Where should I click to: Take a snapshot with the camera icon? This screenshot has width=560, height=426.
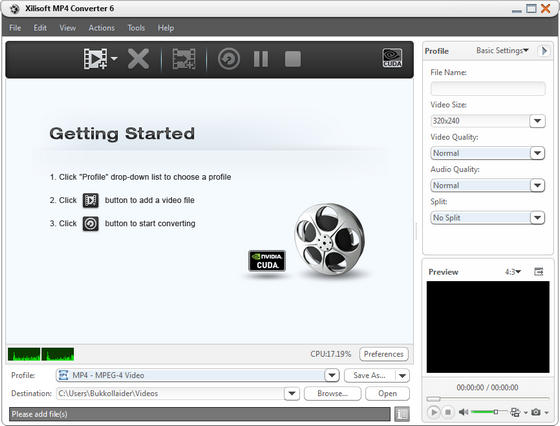click(x=535, y=412)
